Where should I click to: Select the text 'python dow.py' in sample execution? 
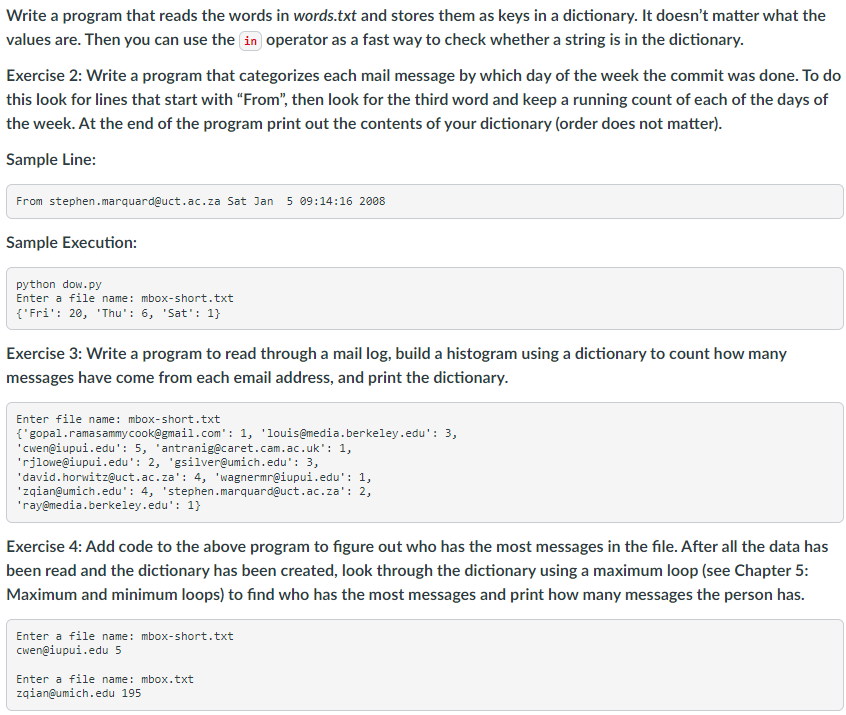[61, 284]
